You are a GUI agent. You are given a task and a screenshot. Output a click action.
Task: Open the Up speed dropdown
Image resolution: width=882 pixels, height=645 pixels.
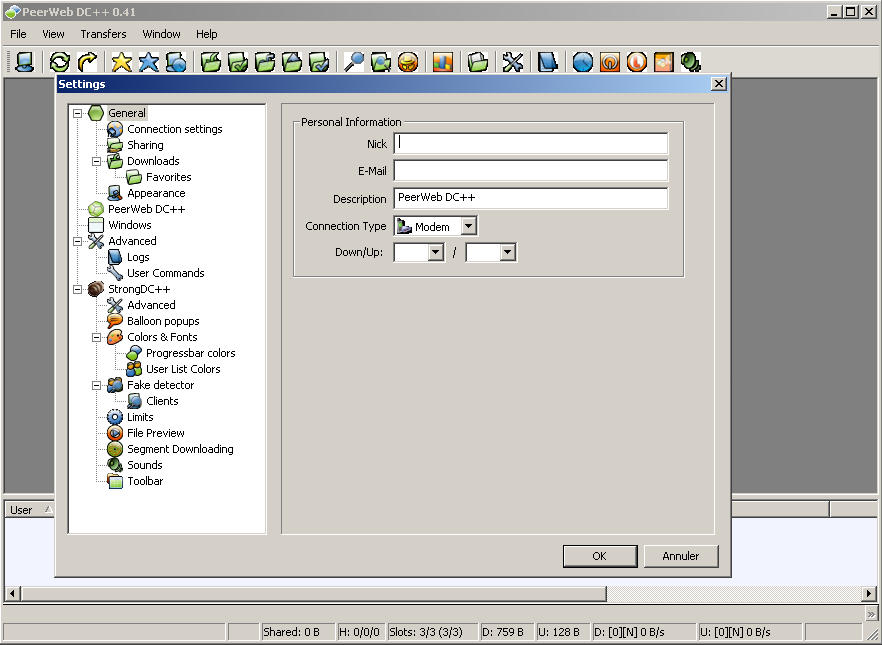(x=507, y=252)
